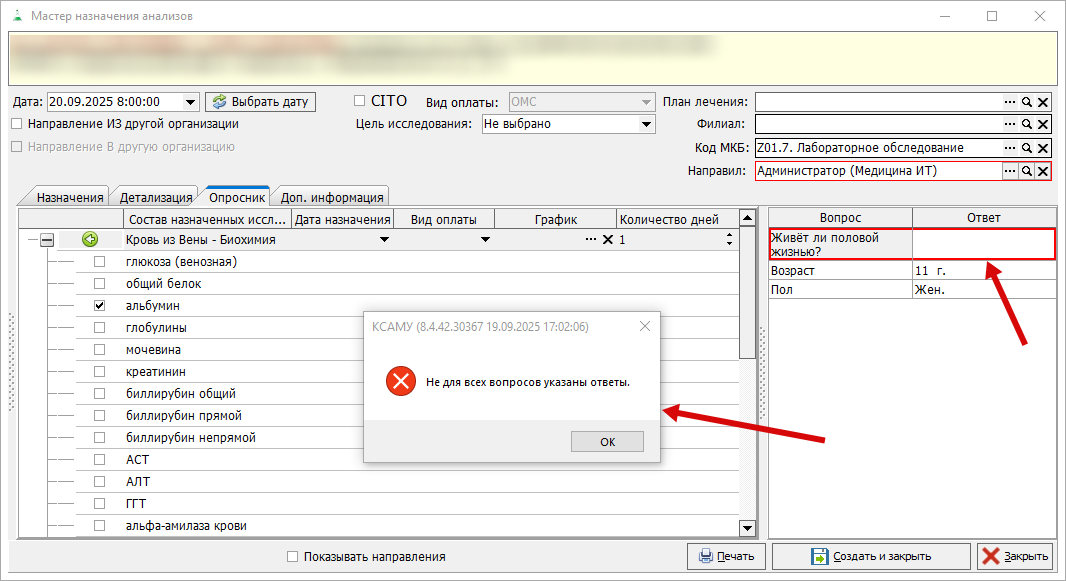This screenshot has height=581, width=1066.
Task: Open the Дата dropdown arrow
Action: pos(190,102)
